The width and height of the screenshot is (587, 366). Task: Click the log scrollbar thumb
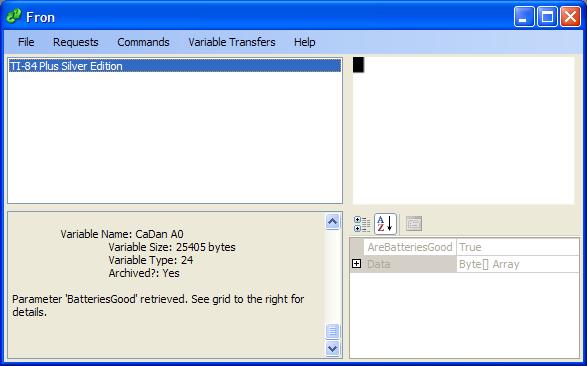coord(332,331)
